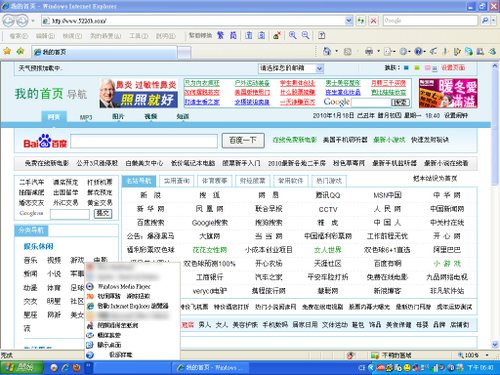Viewport: 500px width, 375px height.
Task: Click the RSS feeds icon in command bar
Action: click(x=348, y=51)
